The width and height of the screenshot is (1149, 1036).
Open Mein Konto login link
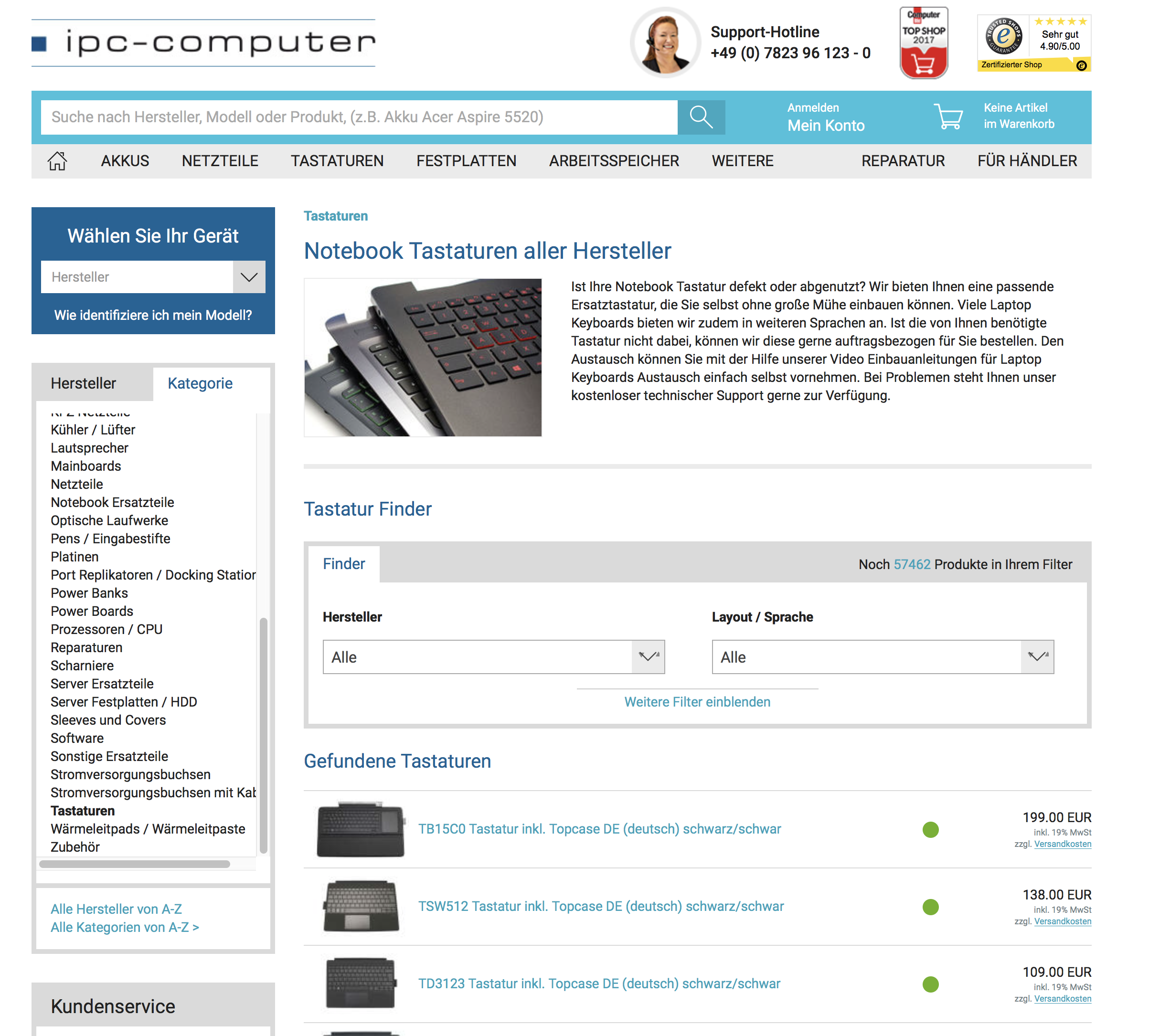coord(826,125)
